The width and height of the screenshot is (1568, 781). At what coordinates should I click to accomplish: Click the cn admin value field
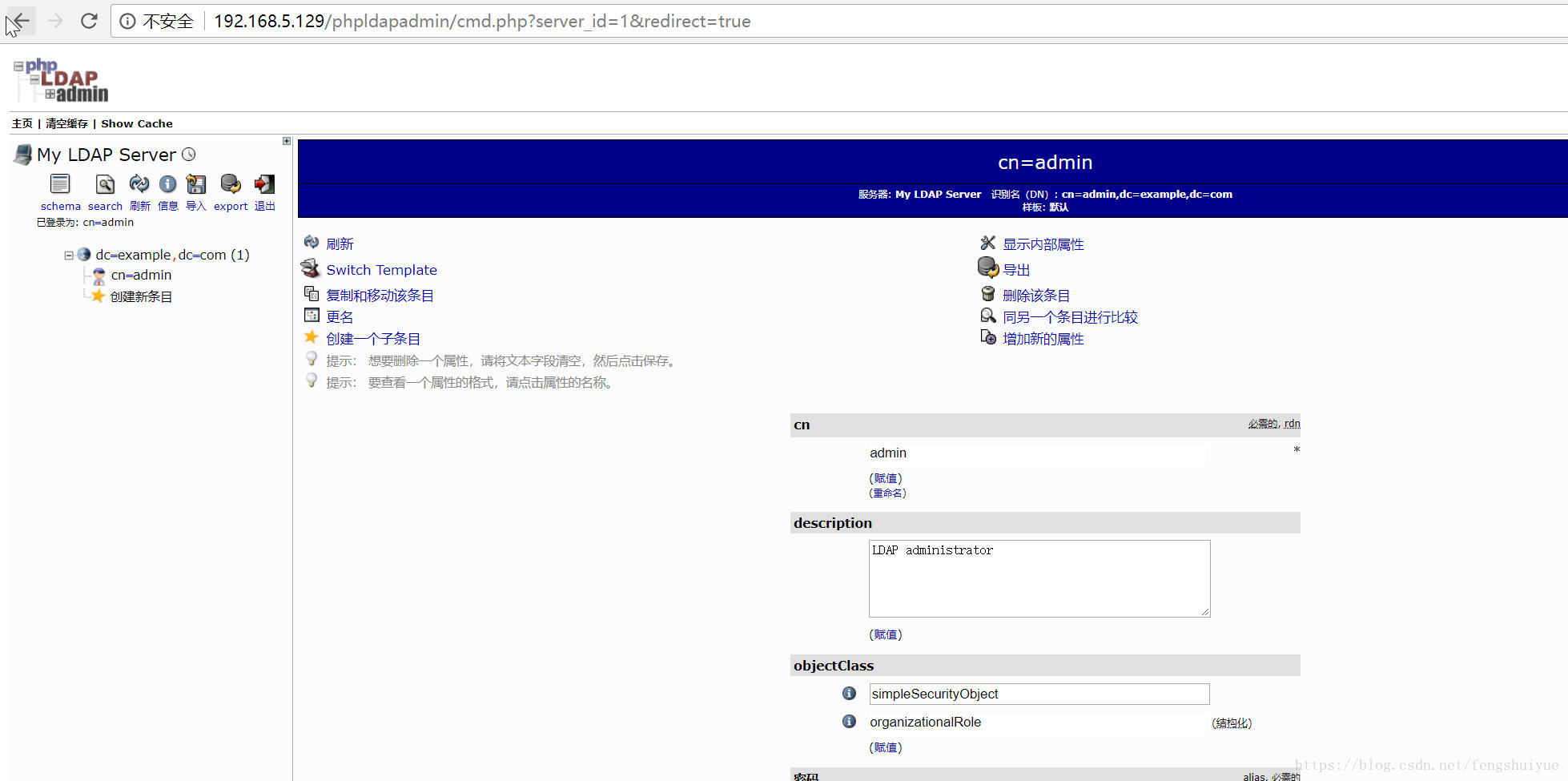(1038, 453)
